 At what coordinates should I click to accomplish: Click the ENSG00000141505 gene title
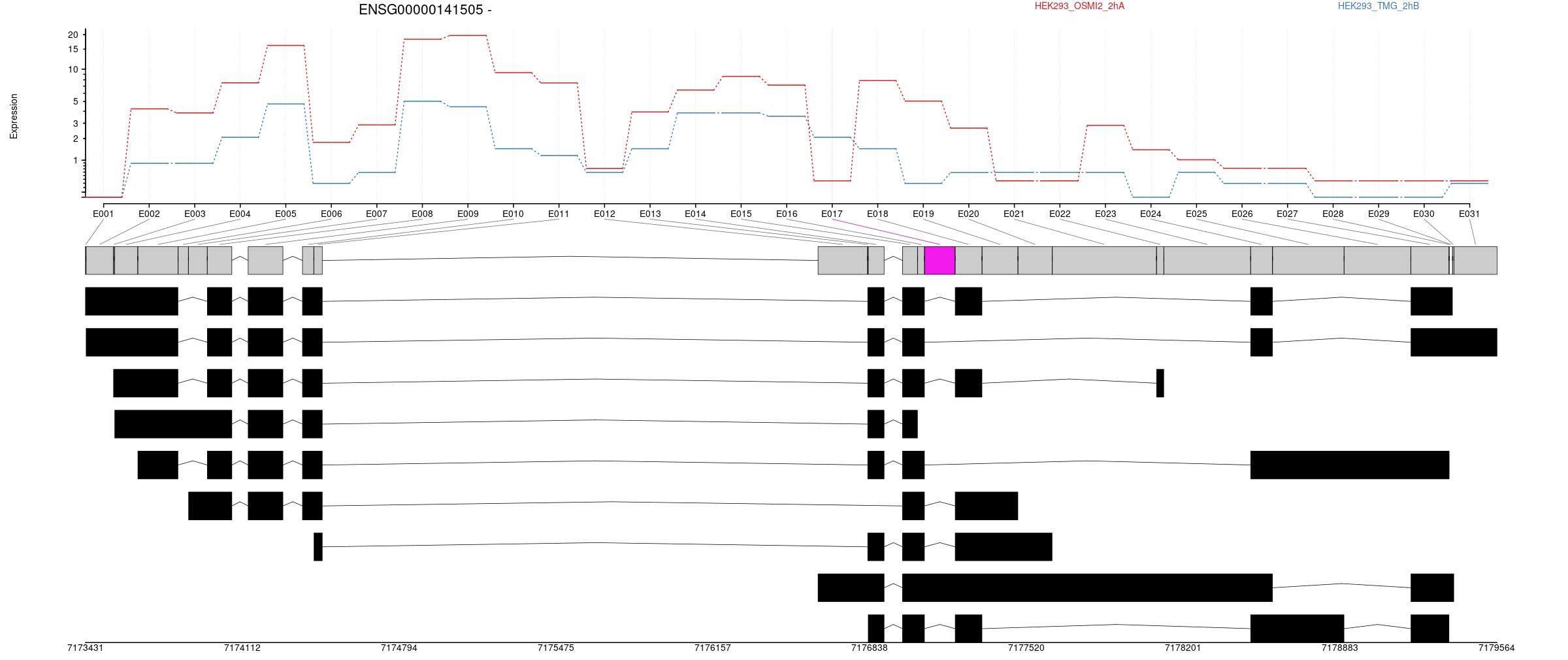point(425,10)
